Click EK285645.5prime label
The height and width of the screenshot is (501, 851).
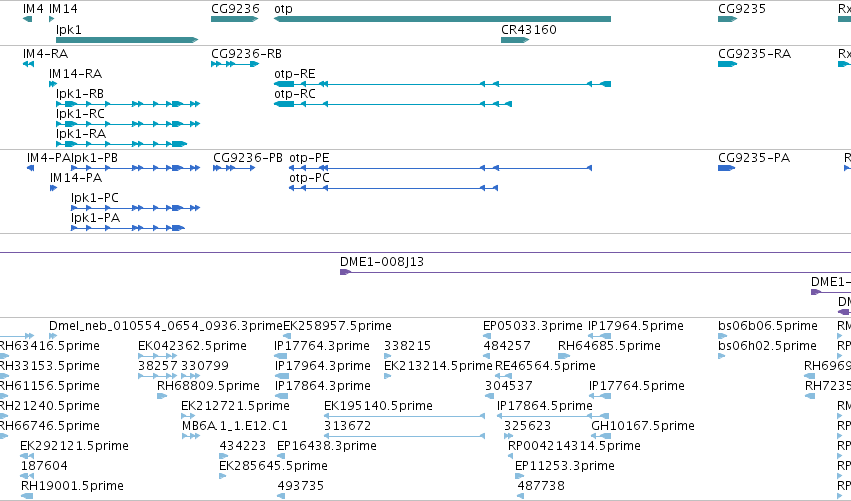pyautogui.click(x=274, y=466)
